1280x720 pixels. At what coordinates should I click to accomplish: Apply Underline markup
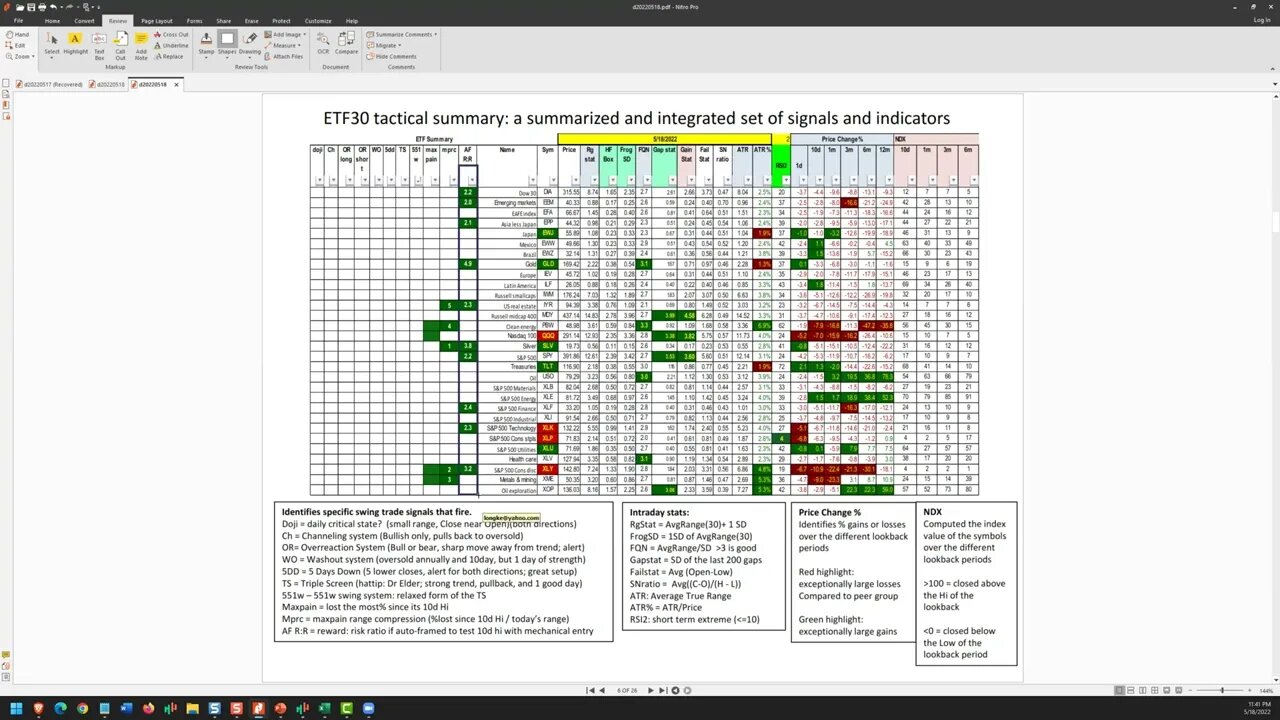coord(171,45)
